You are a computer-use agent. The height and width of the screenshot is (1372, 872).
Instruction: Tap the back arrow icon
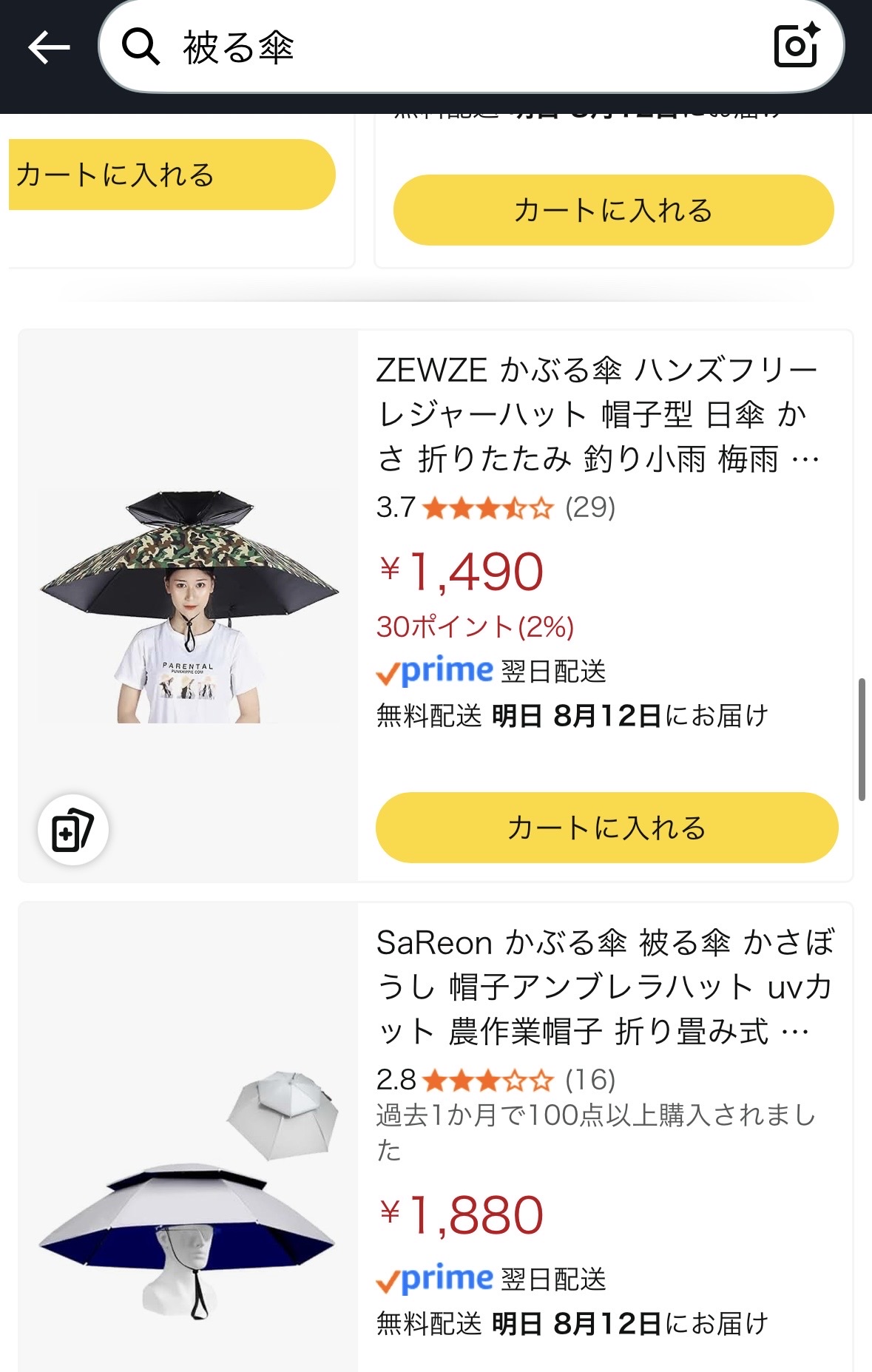[49, 48]
